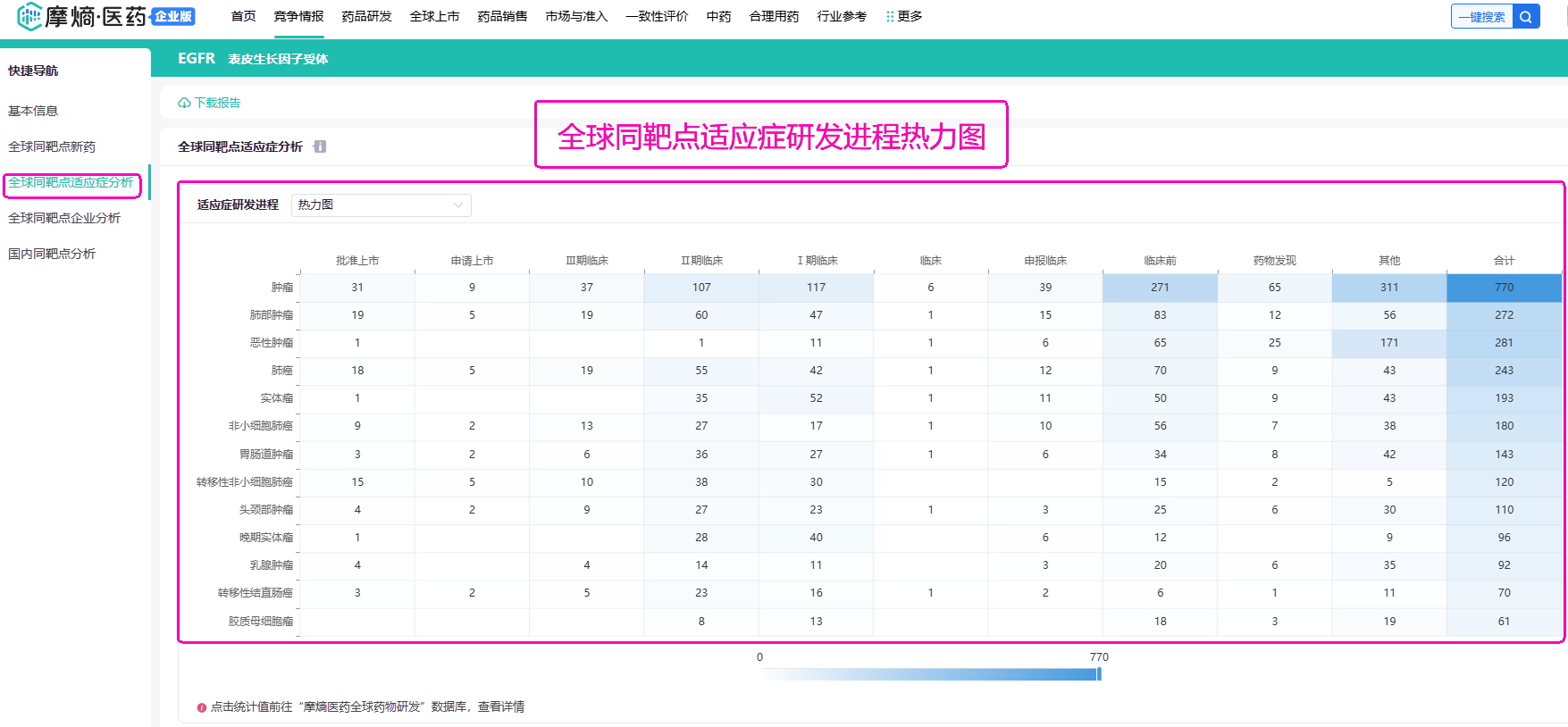Select the 行业参考 tab

842,17
